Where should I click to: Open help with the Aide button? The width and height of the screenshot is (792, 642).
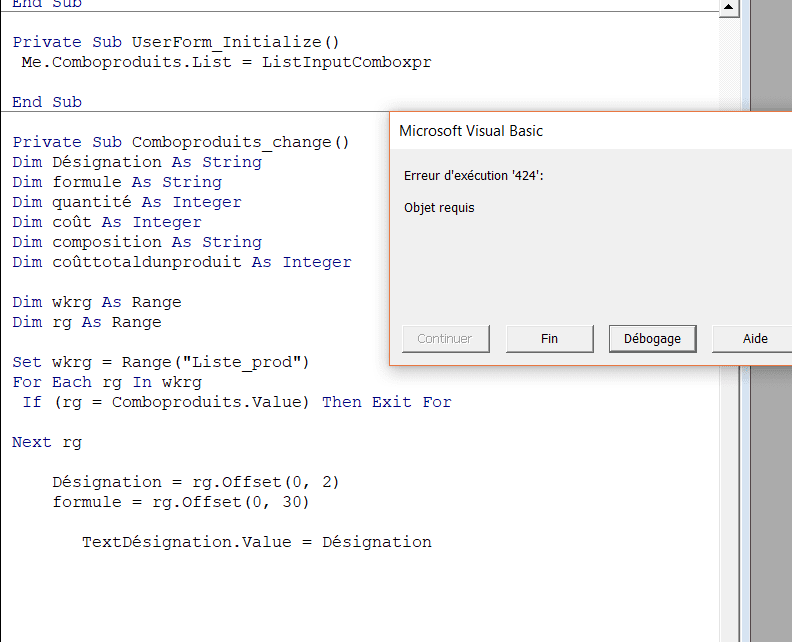754,339
